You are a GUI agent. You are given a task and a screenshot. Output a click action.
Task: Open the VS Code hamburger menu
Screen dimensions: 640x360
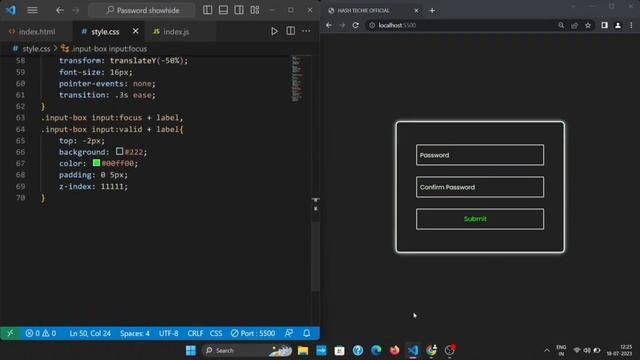pyautogui.click(x=32, y=10)
